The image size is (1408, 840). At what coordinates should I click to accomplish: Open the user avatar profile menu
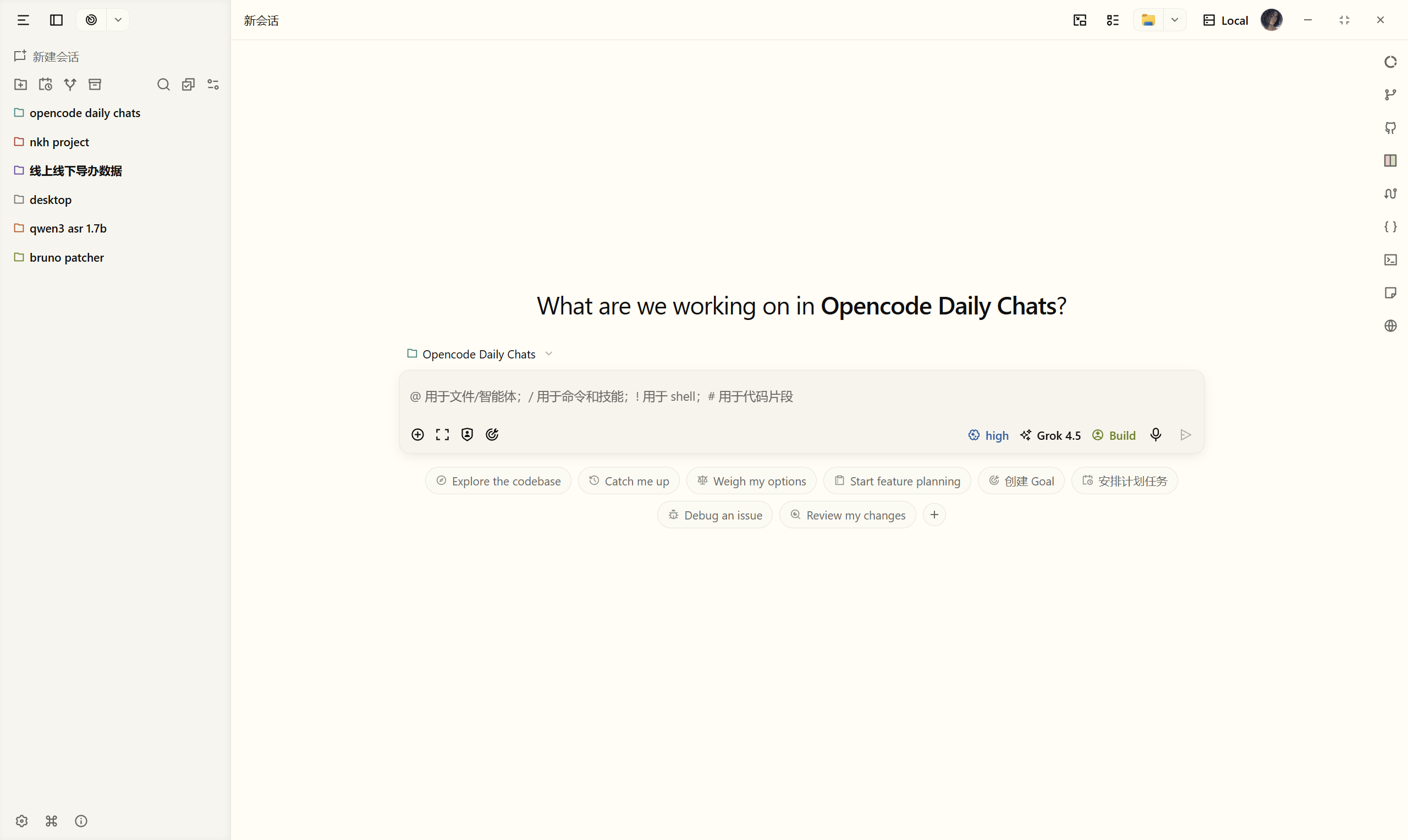point(1272,20)
